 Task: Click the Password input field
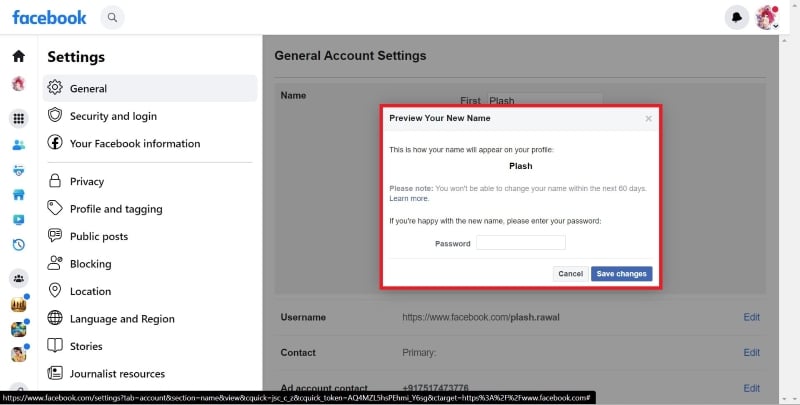click(x=520, y=243)
